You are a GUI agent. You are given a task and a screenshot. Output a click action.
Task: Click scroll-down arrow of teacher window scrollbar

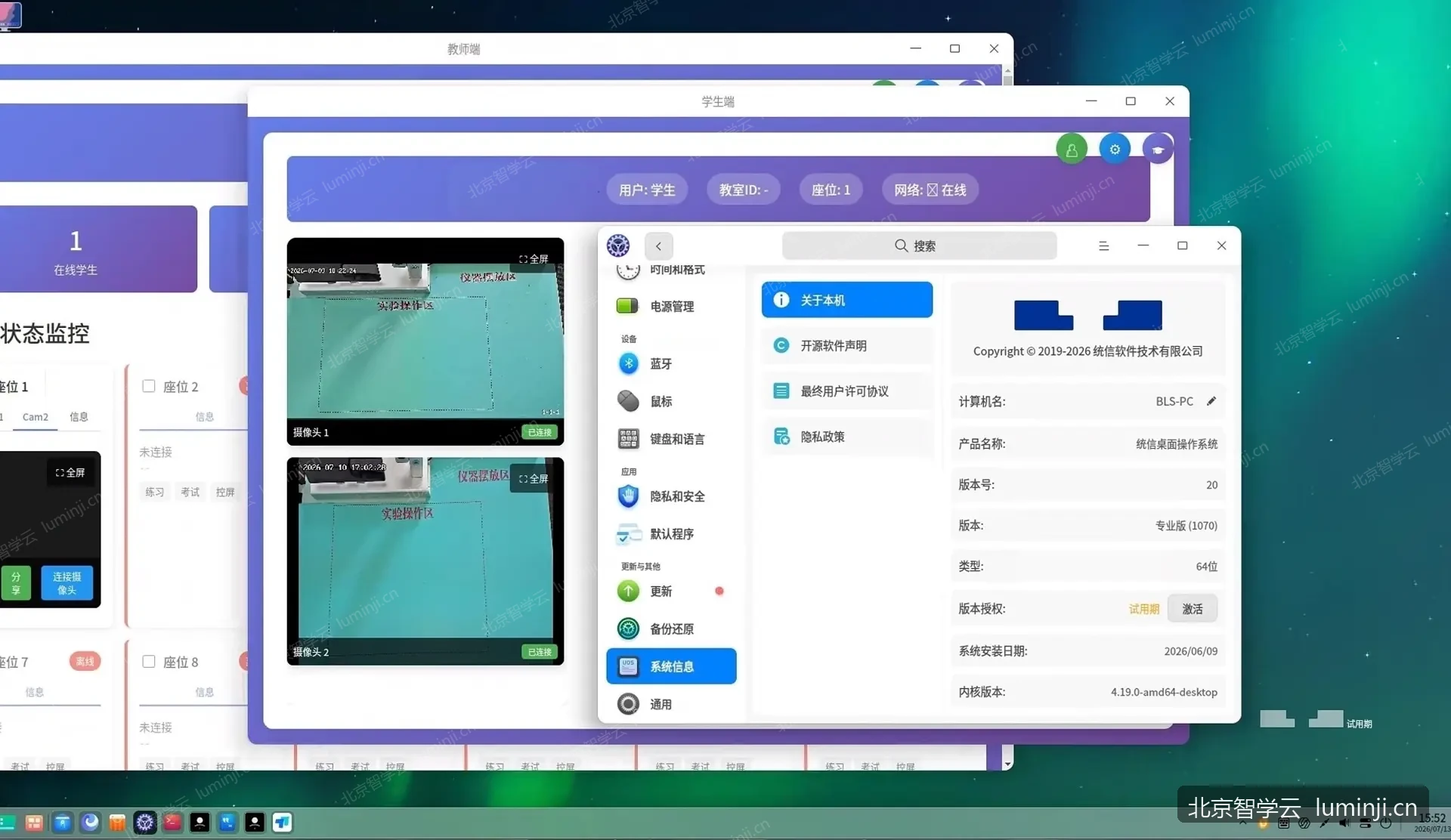[x=1007, y=764]
